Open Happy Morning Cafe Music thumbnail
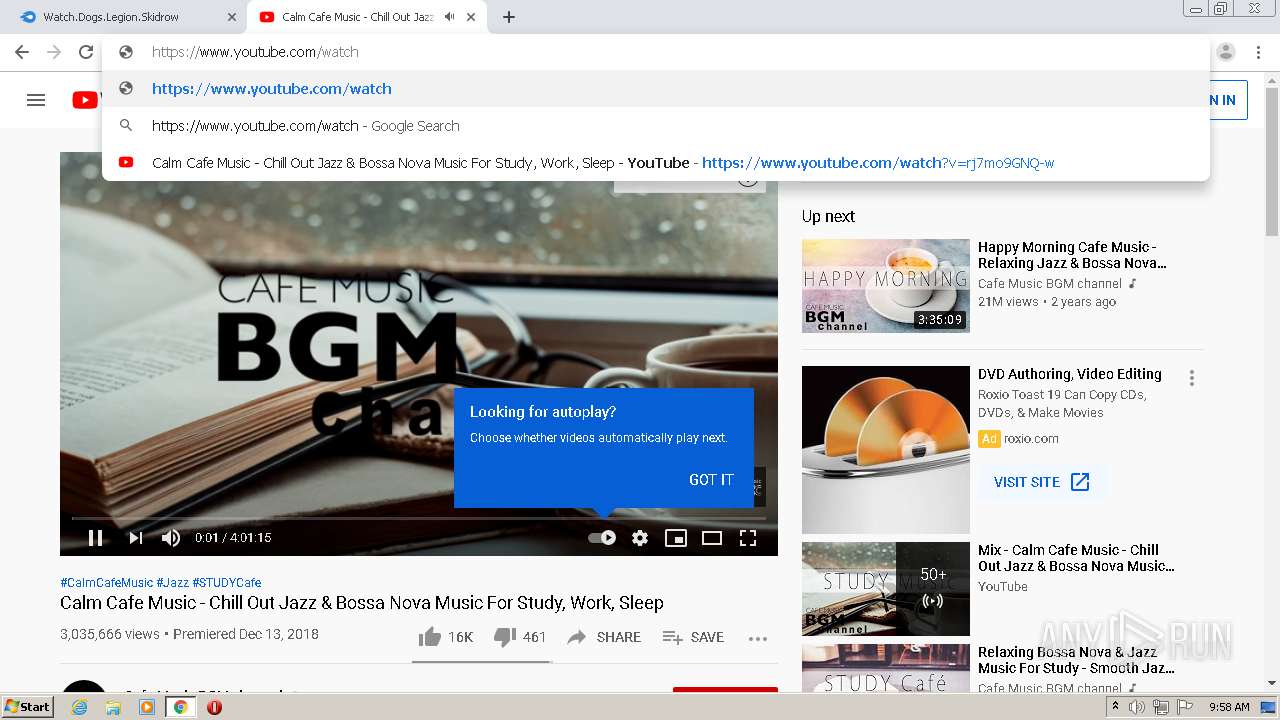This screenshot has height=720, width=1280. (x=886, y=286)
